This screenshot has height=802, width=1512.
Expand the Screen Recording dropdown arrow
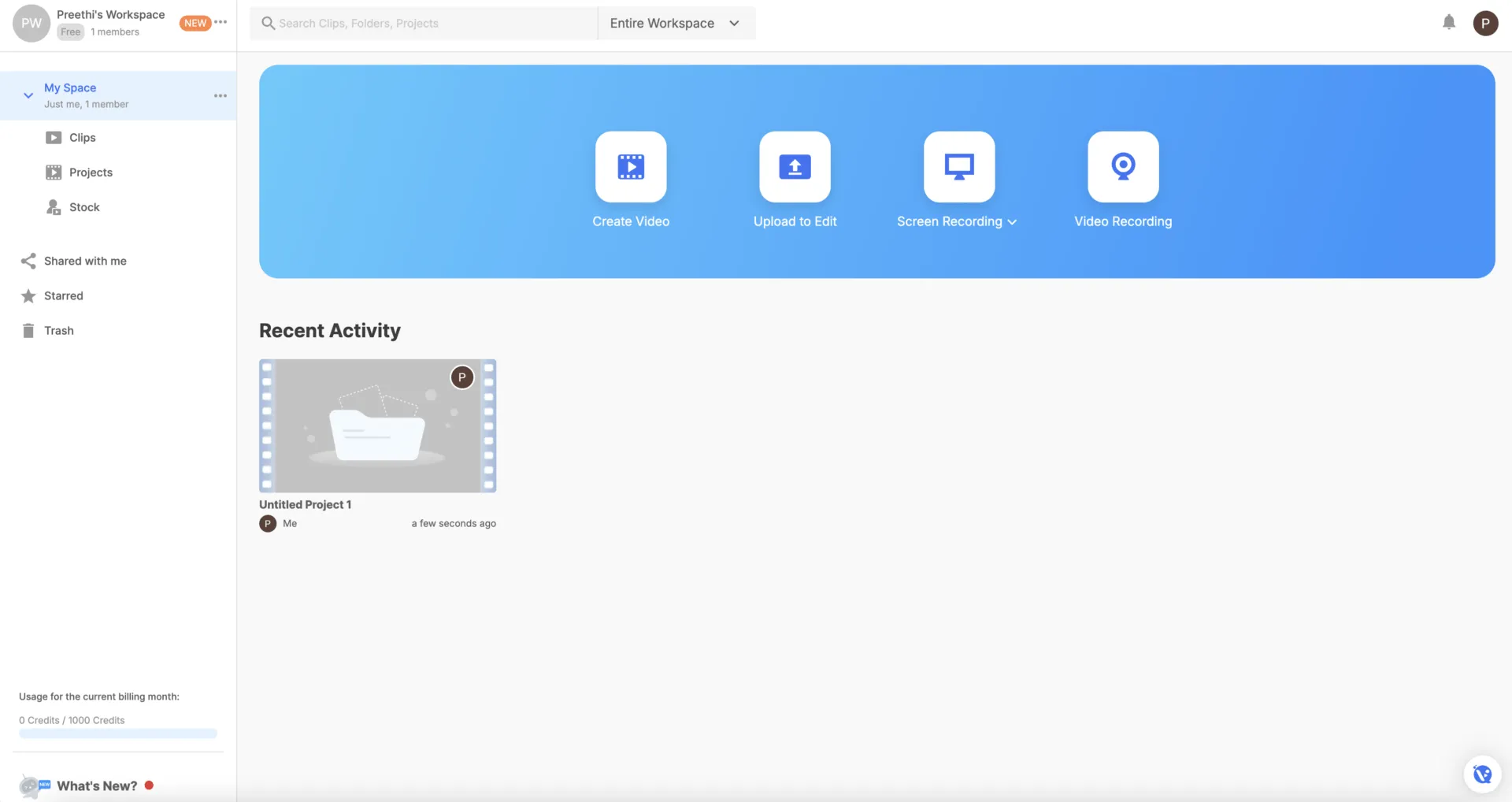coord(1012,222)
